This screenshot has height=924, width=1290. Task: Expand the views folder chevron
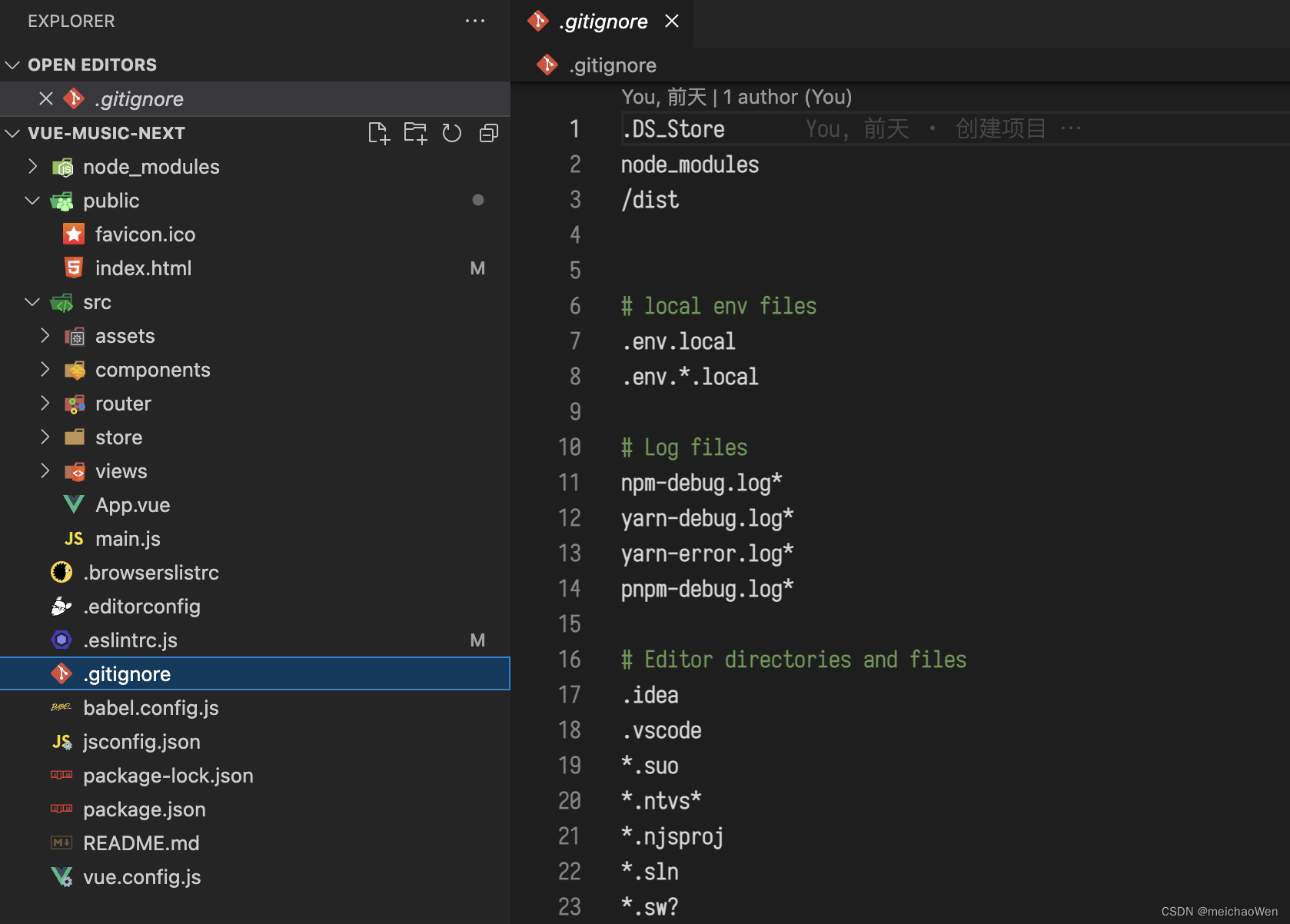click(x=45, y=470)
